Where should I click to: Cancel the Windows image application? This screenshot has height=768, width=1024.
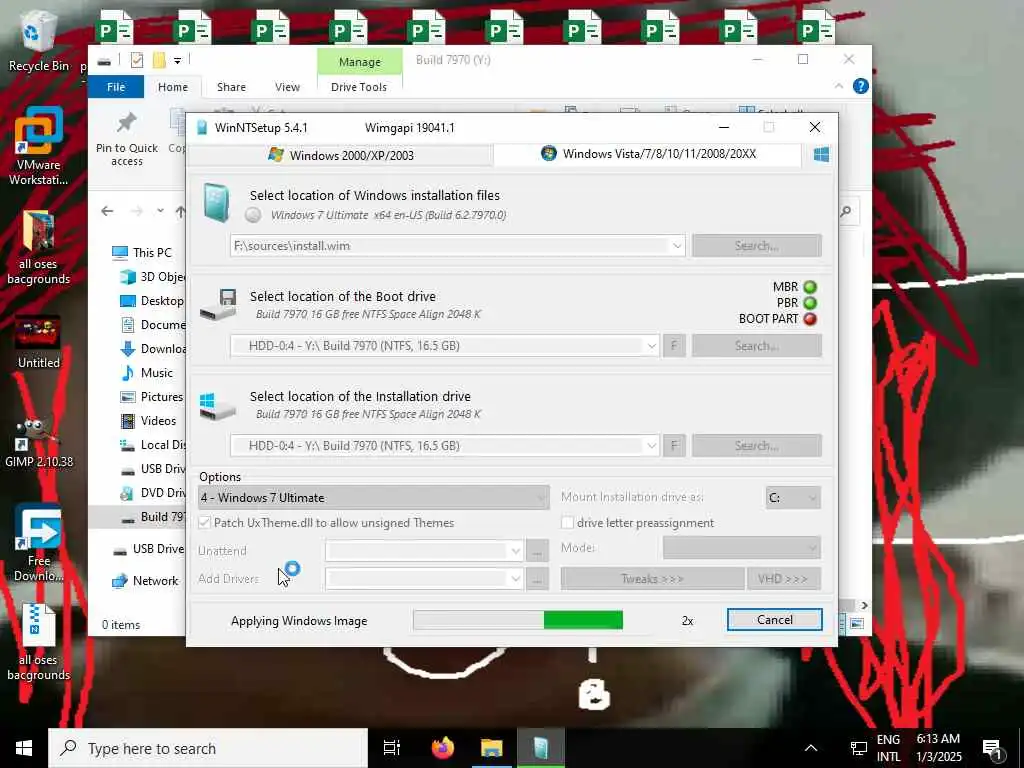(775, 620)
